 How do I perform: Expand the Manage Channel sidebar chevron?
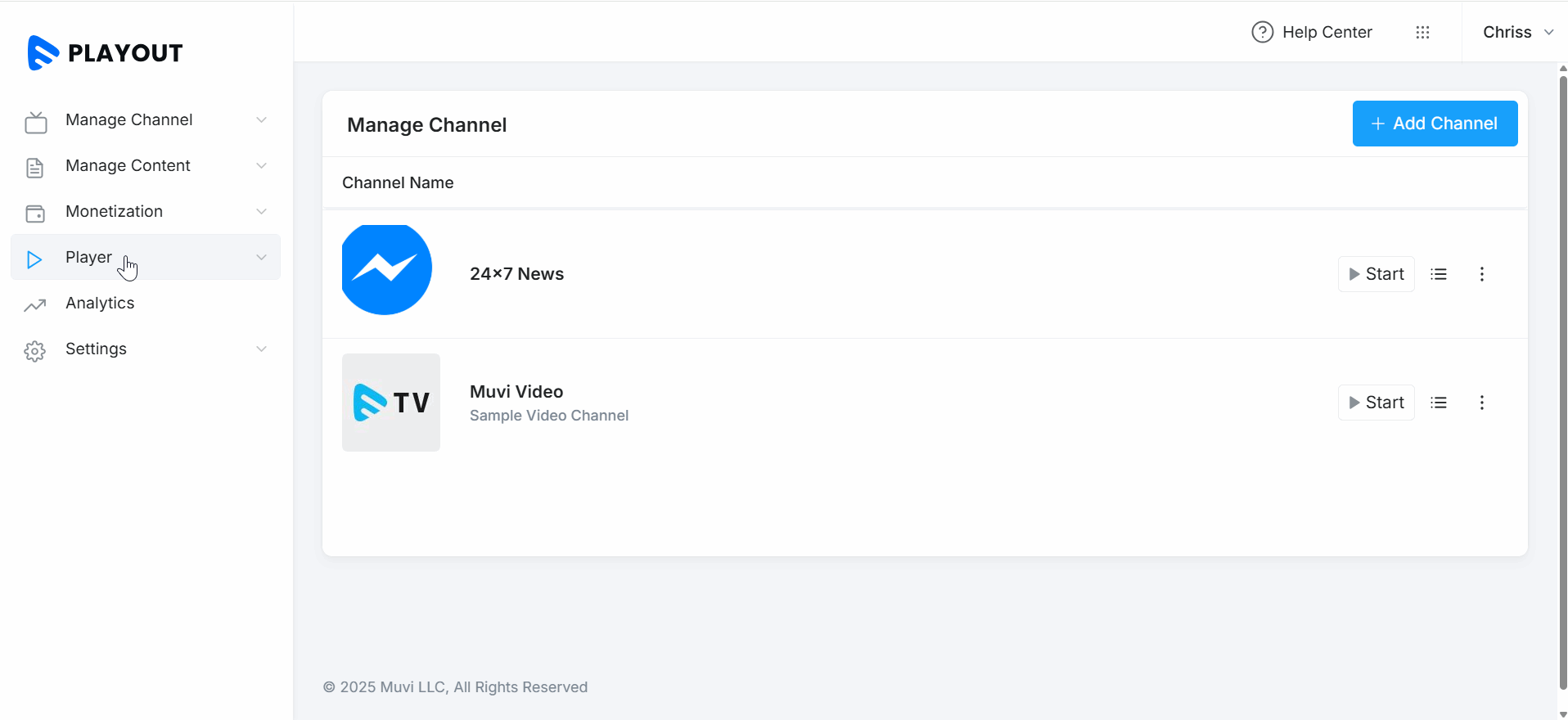coord(261,120)
